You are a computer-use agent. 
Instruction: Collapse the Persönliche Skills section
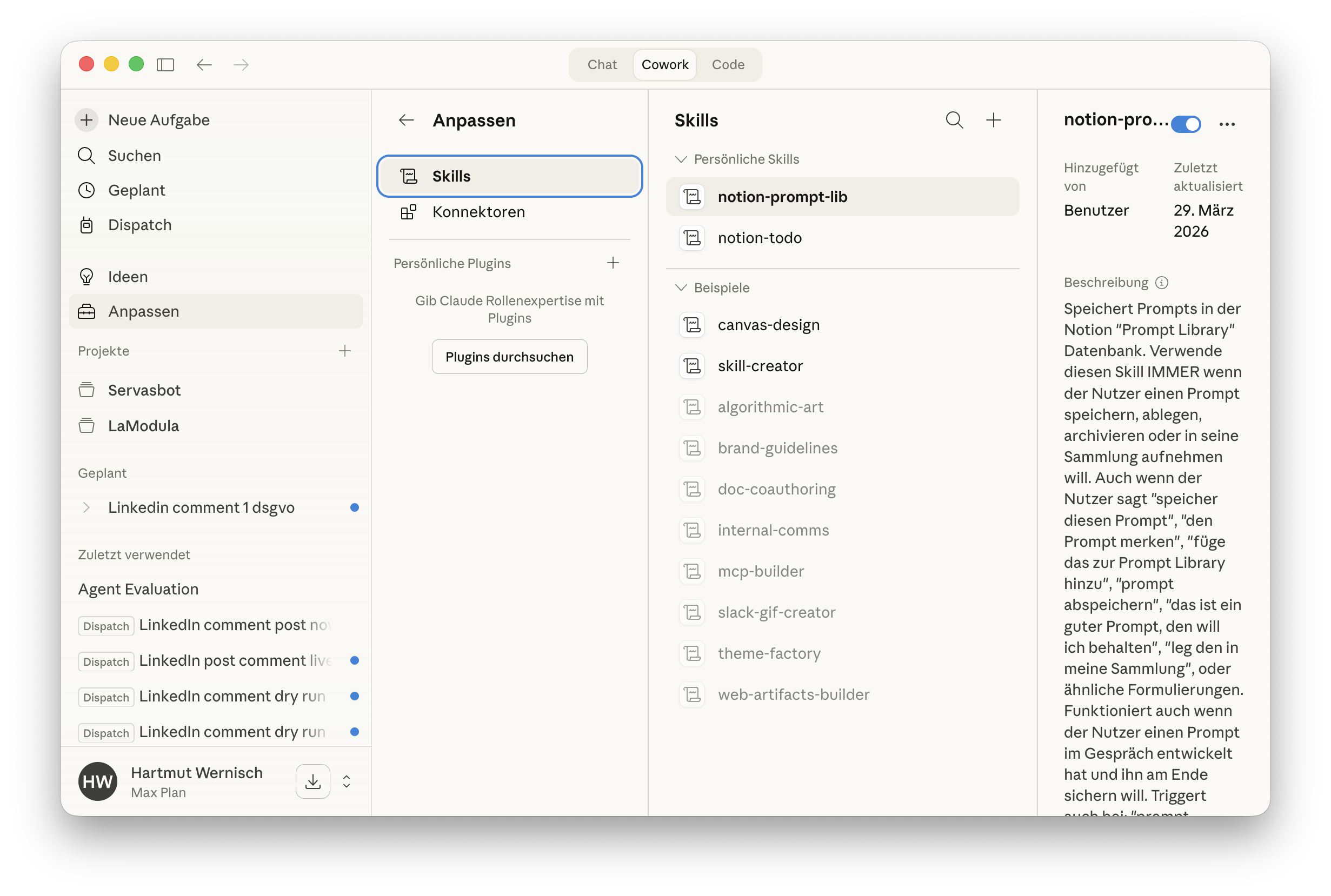681,159
